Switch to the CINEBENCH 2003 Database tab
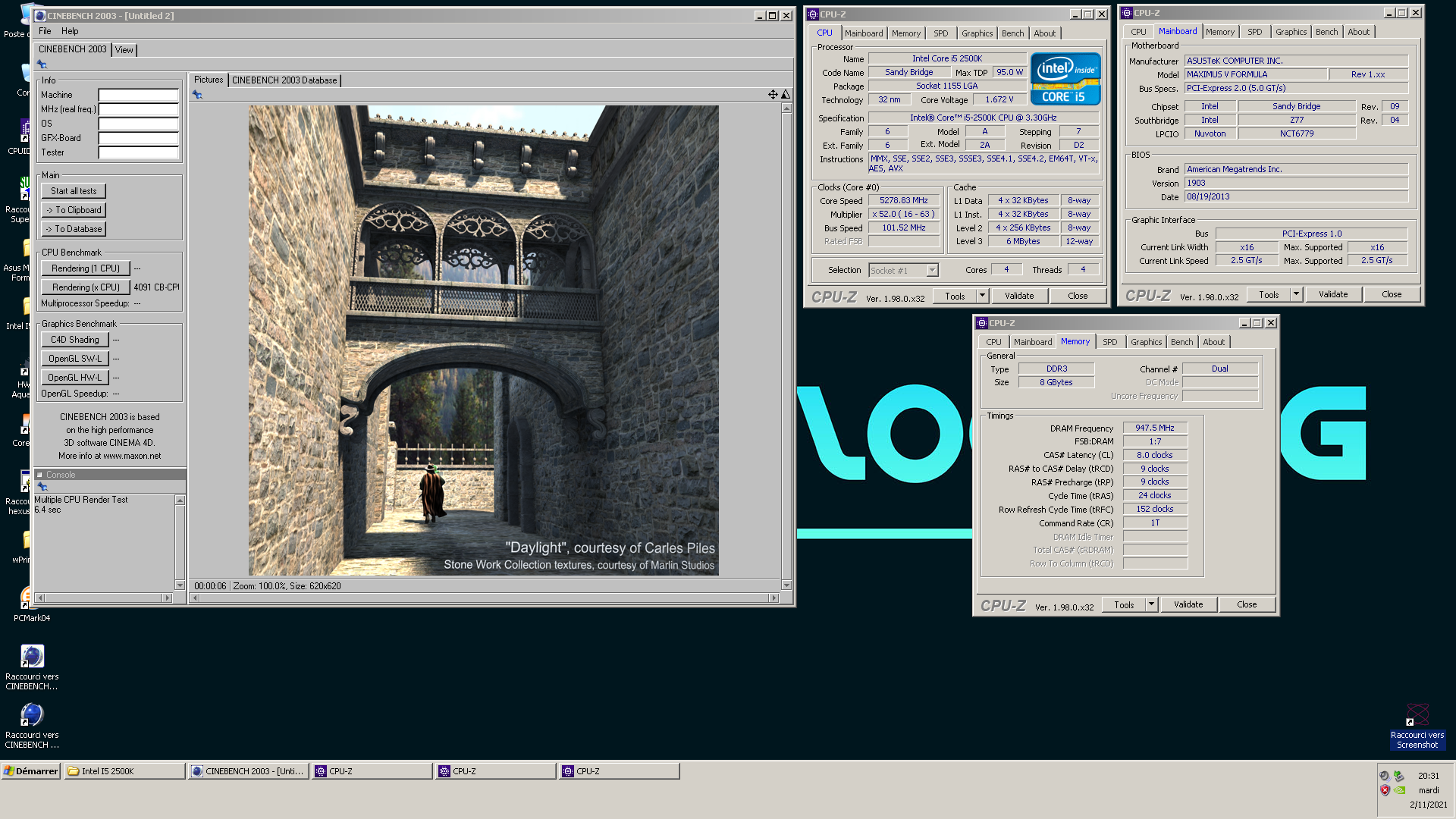This screenshot has width=1456, height=819. click(x=284, y=80)
